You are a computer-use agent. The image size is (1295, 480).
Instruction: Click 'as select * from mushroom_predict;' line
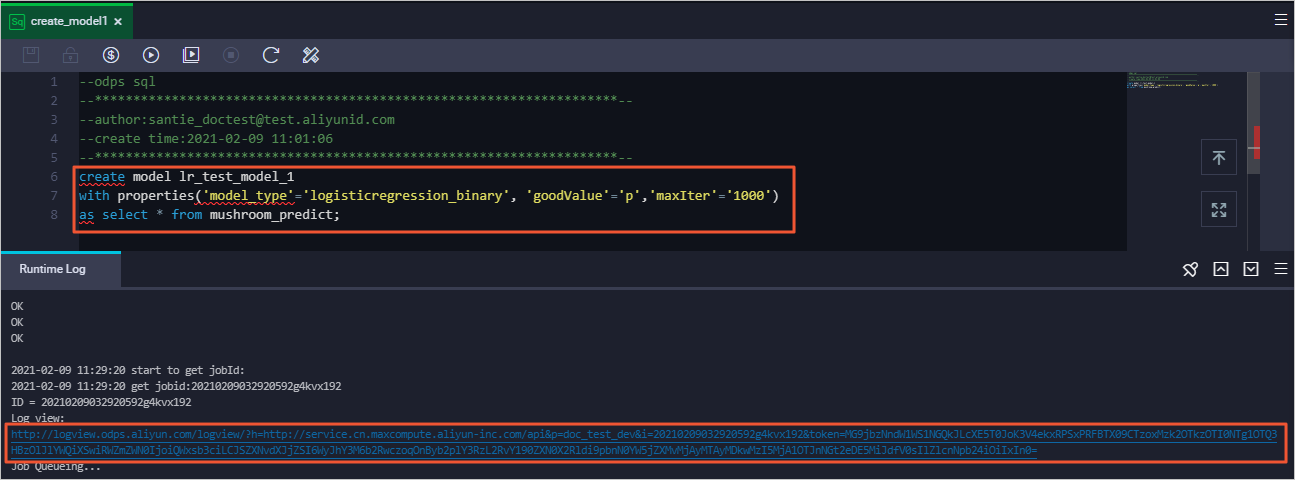[x=210, y=214]
